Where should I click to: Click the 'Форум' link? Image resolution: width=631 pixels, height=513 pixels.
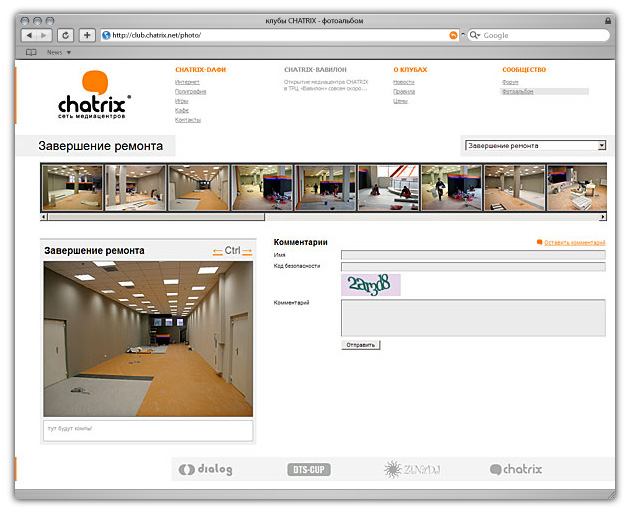510,82
